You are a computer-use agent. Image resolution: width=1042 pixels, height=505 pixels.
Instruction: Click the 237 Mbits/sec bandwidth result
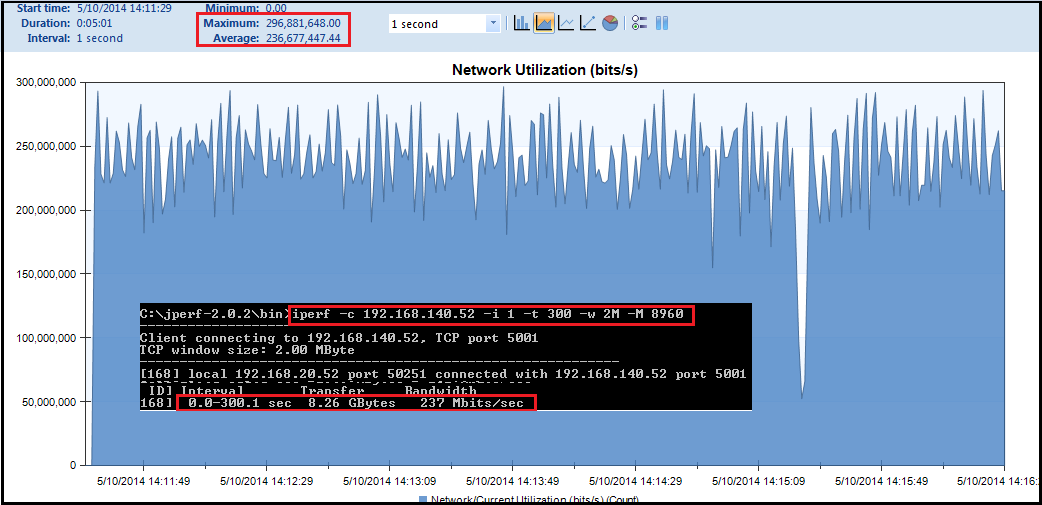[x=485, y=403]
